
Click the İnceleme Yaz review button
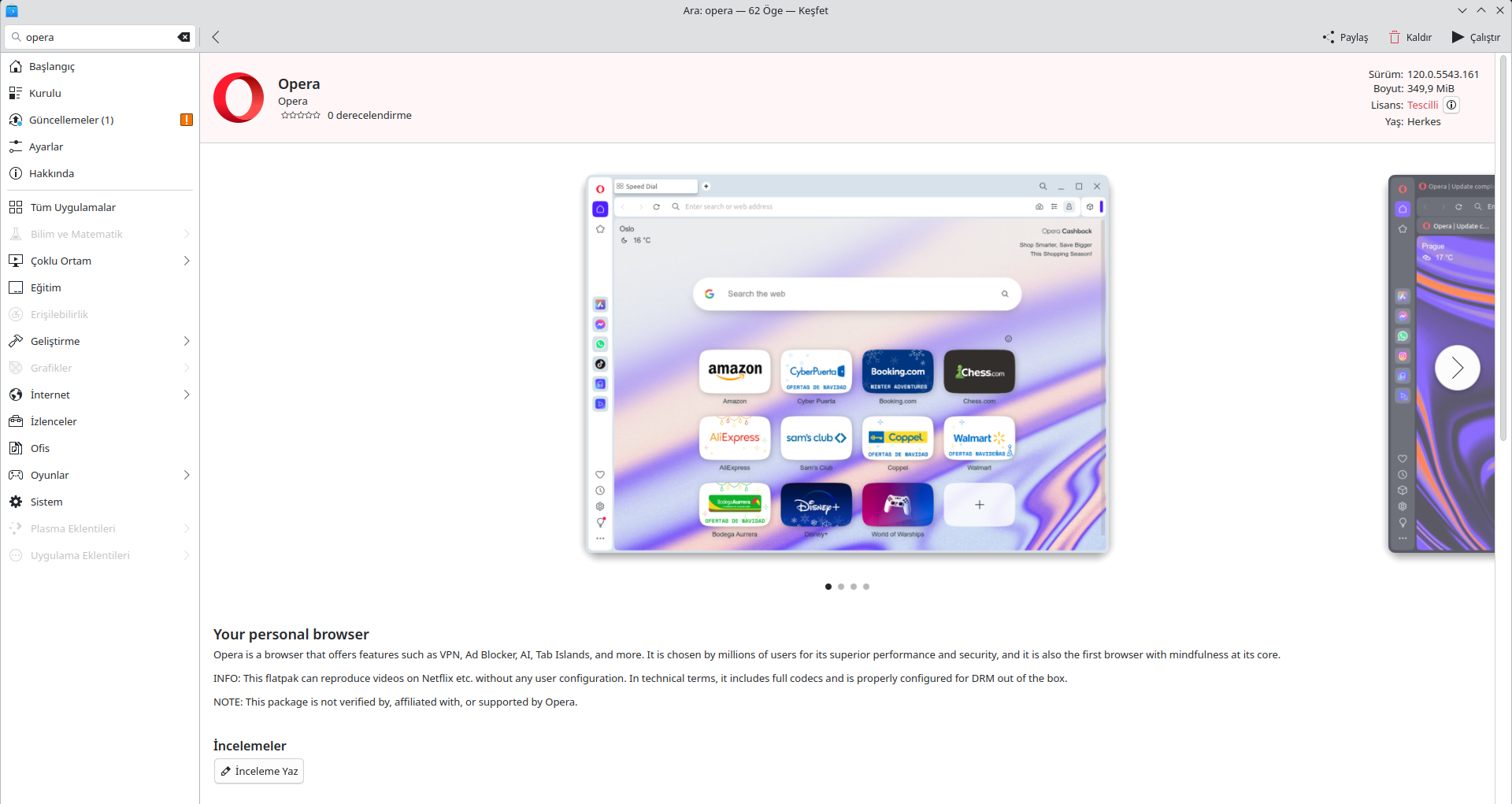click(259, 771)
